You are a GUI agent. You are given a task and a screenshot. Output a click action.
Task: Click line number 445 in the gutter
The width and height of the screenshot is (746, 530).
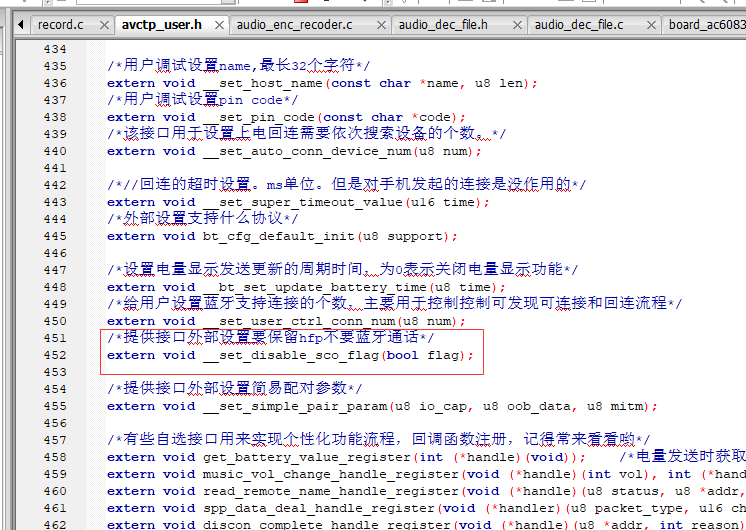coord(55,236)
